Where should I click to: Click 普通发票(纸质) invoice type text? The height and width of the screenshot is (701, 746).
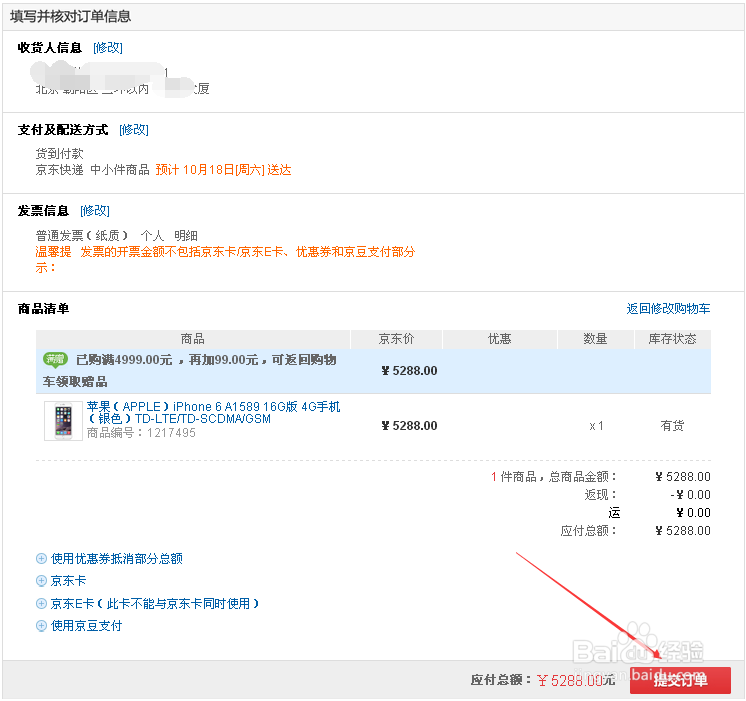point(82,236)
